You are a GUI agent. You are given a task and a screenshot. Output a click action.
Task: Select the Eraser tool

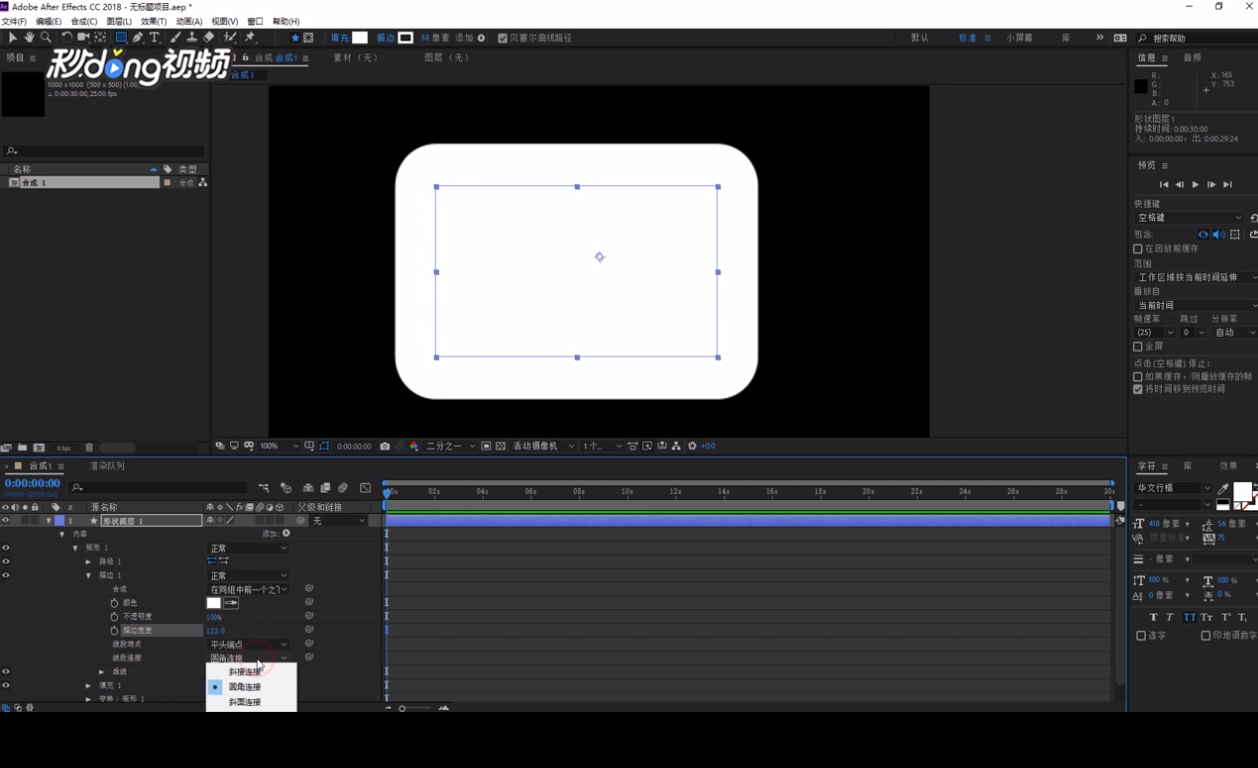[x=209, y=38]
